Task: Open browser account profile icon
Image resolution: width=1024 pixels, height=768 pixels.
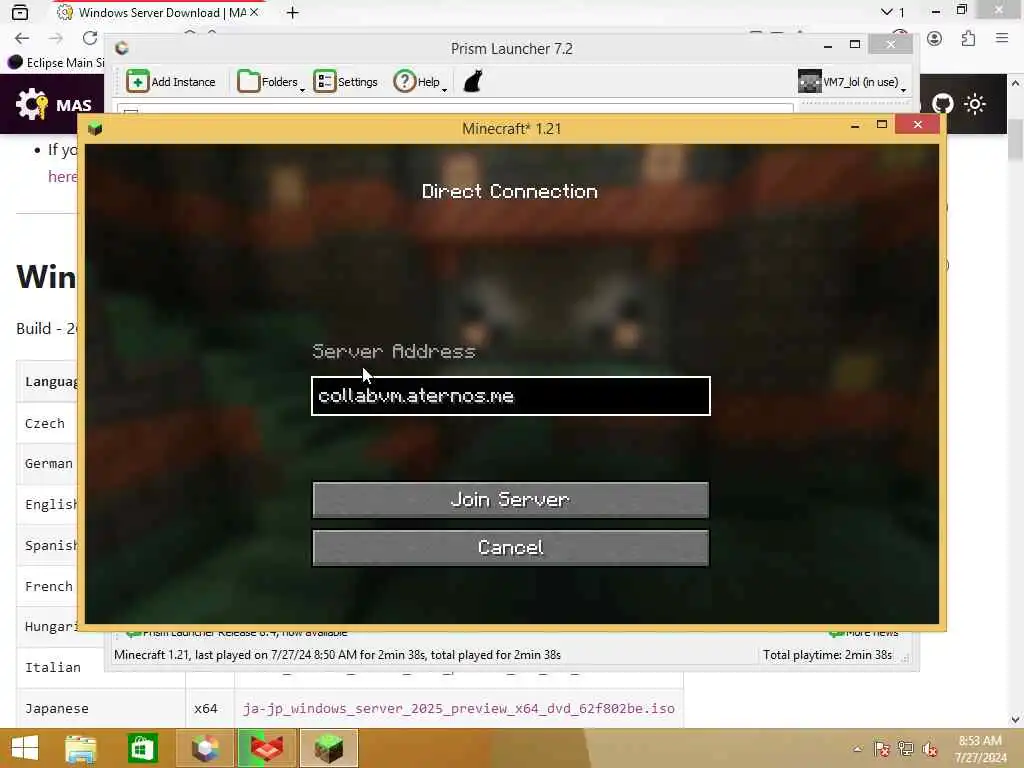Action: 935,38
